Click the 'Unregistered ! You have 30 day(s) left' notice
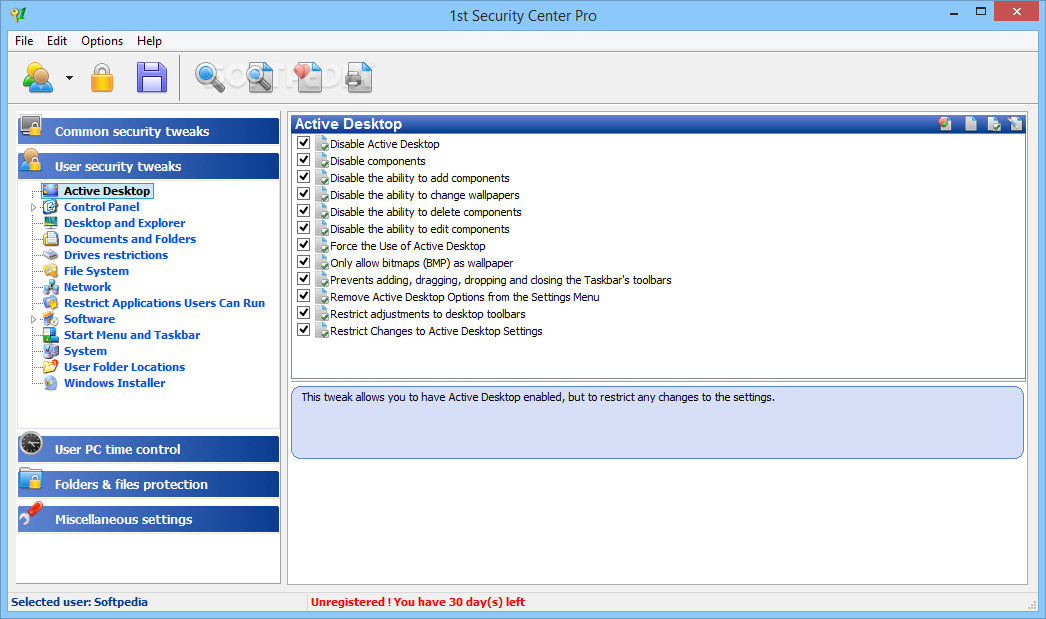Screen dimensions: 1046x619 [x=418, y=602]
